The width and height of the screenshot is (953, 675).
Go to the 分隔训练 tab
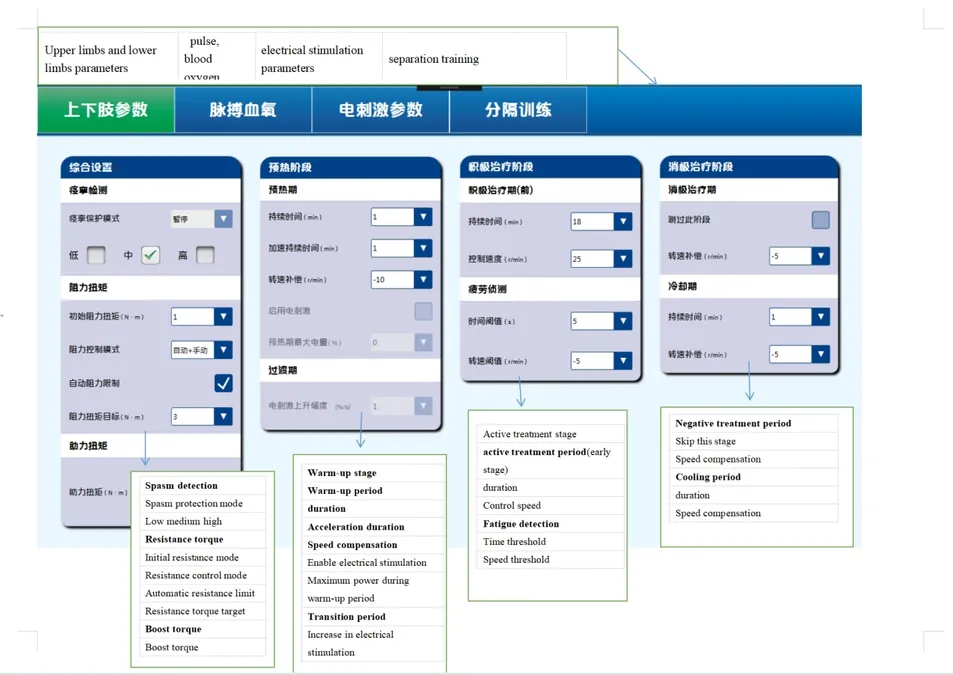pyautogui.click(x=518, y=110)
